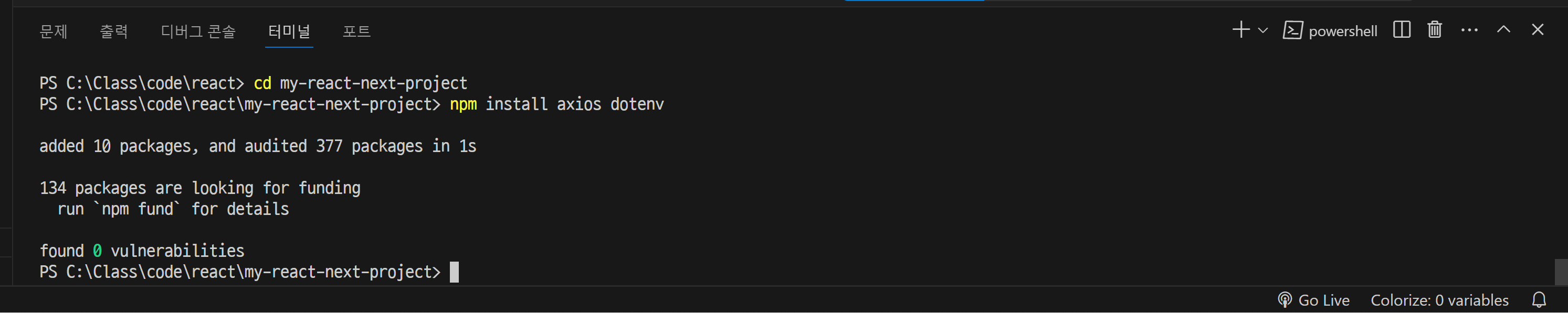The height and width of the screenshot is (313, 1568).
Task: Click the powershell terminal icon
Action: pos(1293,30)
